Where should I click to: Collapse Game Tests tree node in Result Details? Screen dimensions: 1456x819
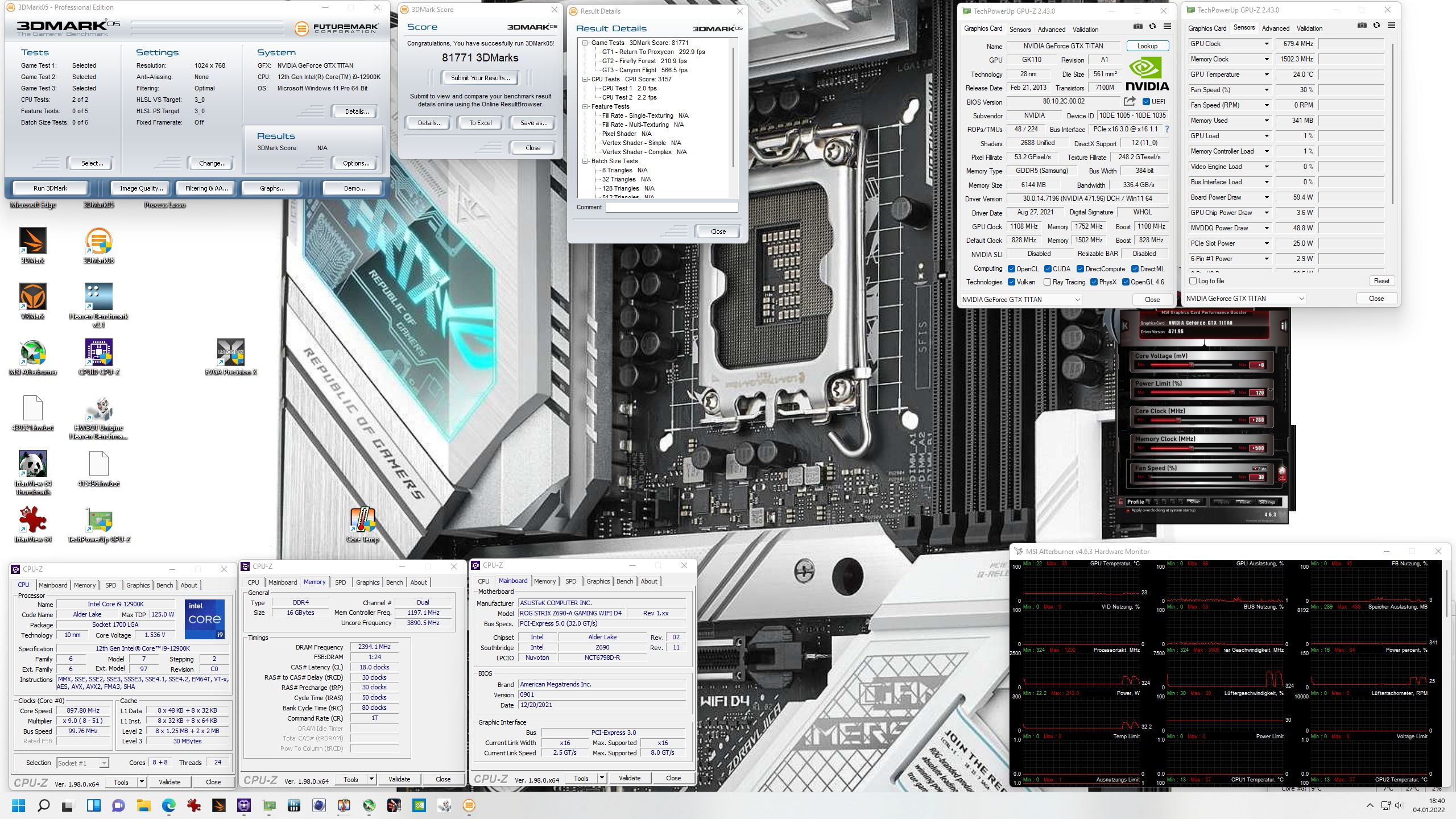[585, 43]
